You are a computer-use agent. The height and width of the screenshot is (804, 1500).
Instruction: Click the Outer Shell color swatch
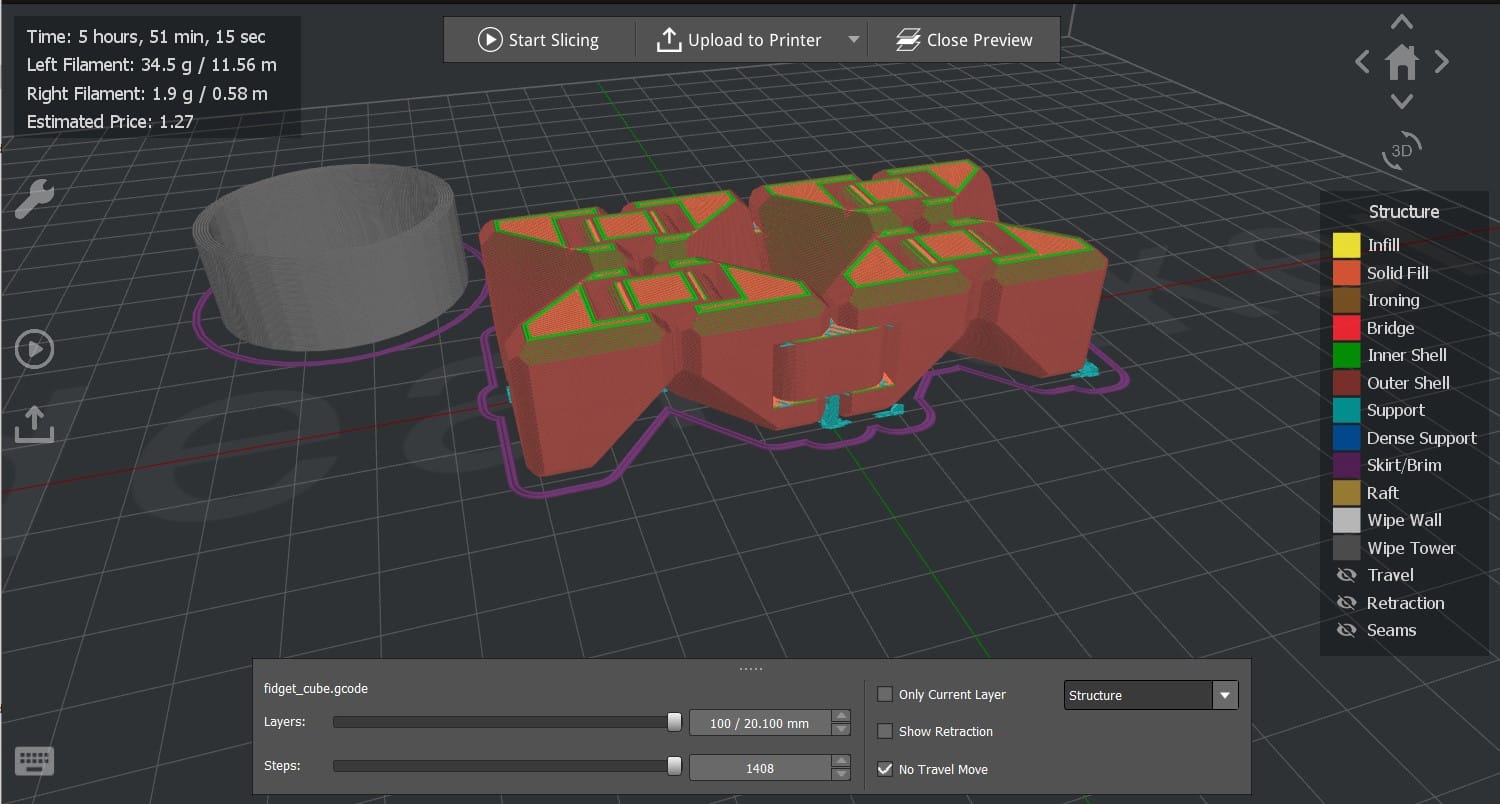point(1346,383)
